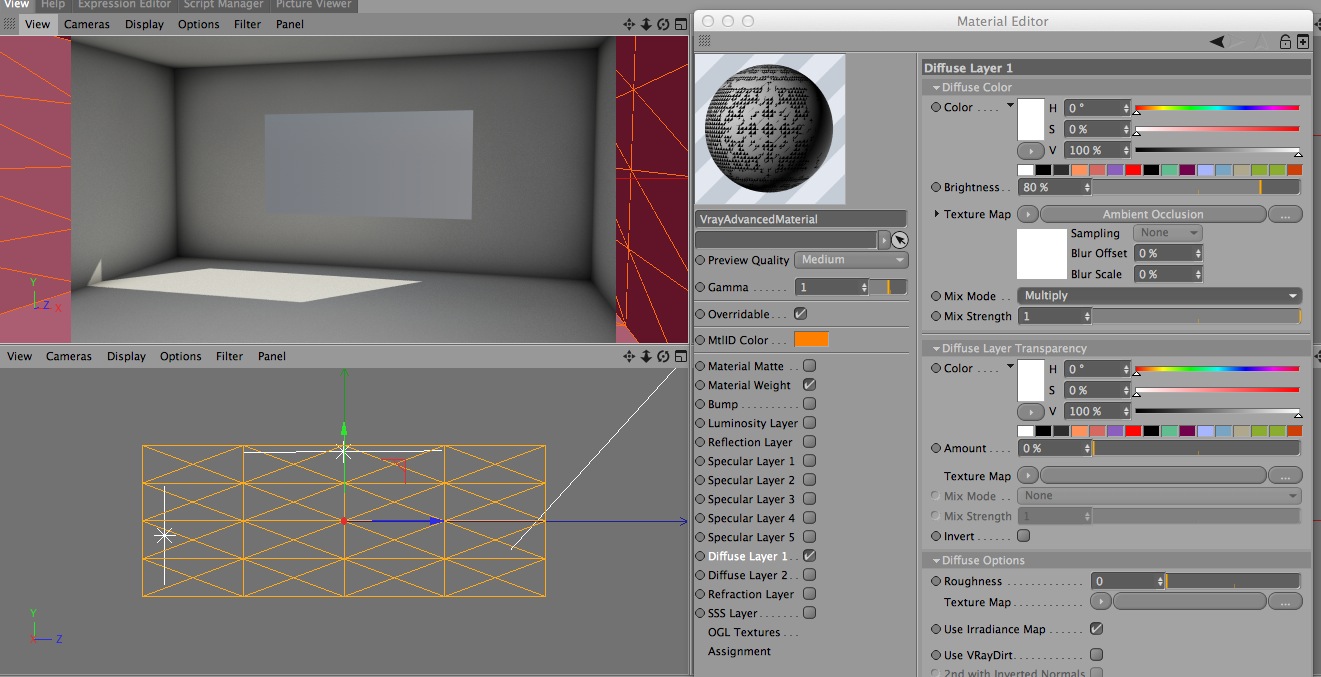Click the Transparency Texture Map ellipsis button
The image size is (1321, 677).
[1285, 476]
